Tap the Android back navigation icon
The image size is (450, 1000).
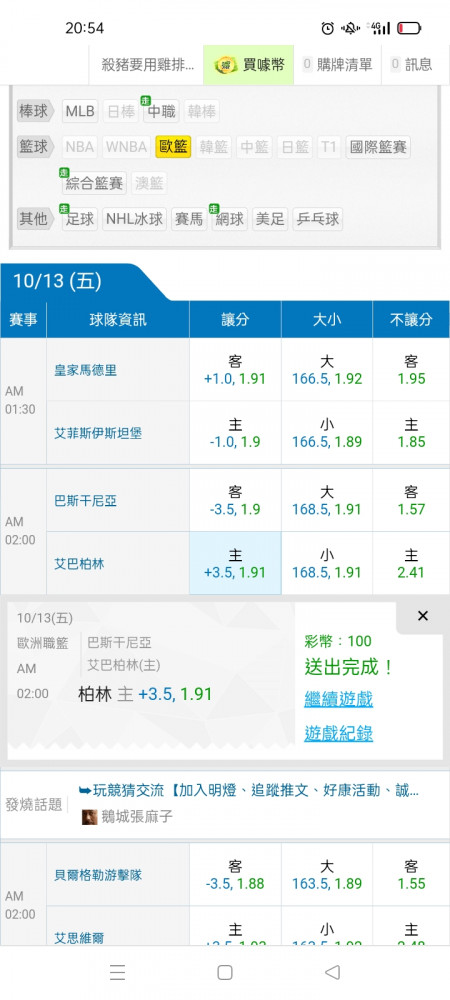click(x=332, y=972)
